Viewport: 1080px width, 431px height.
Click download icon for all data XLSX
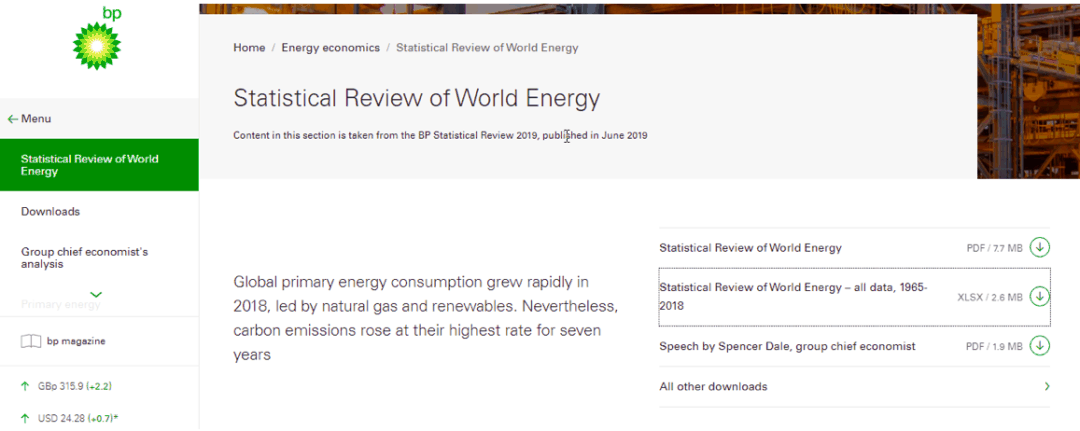(x=1040, y=296)
